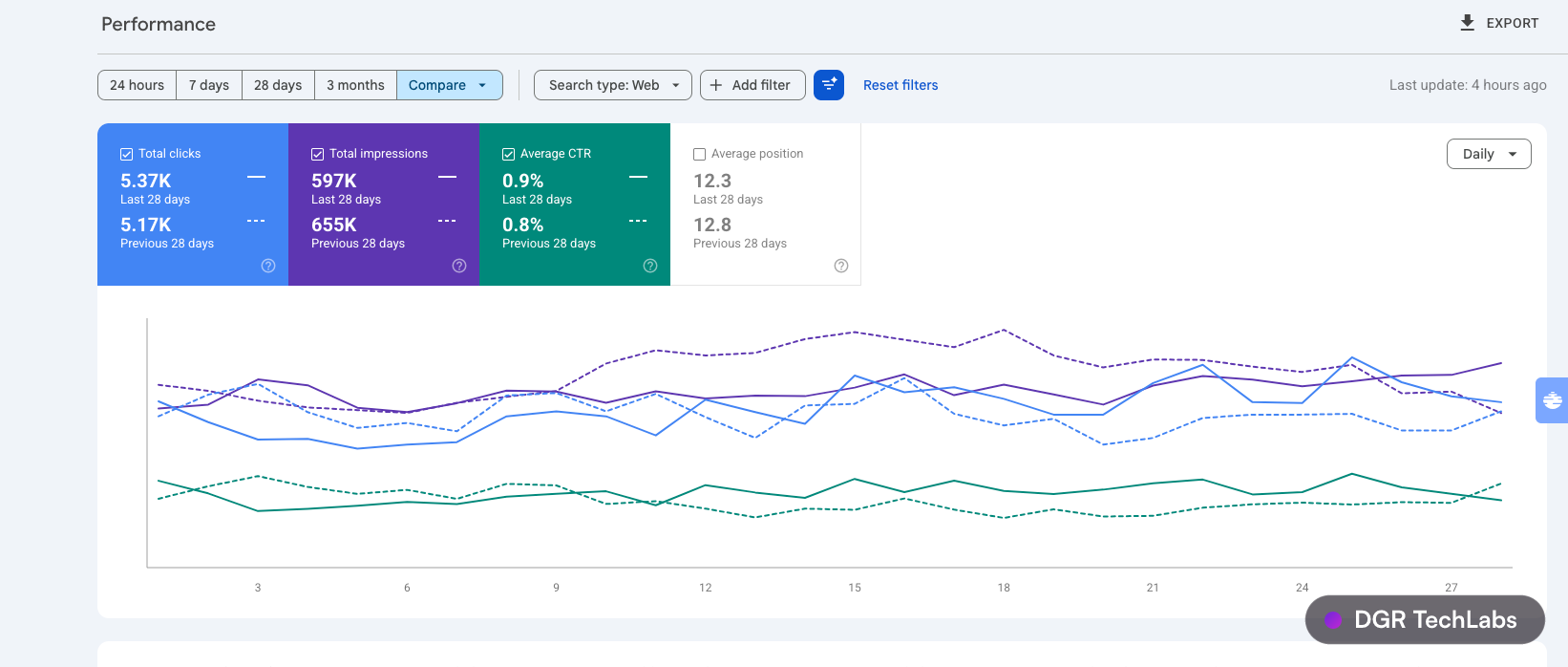
Task: Click the chart x-axis label 3
Action: [x=258, y=588]
